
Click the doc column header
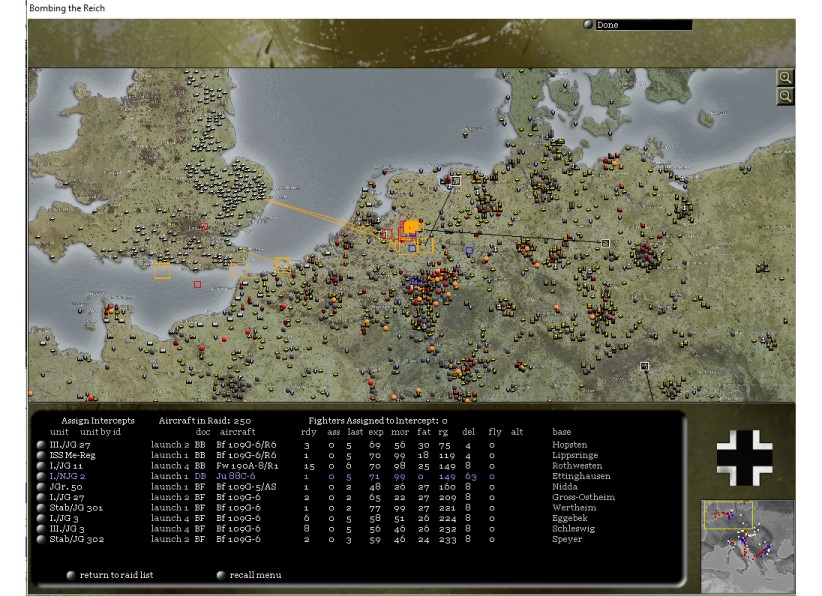[202, 432]
